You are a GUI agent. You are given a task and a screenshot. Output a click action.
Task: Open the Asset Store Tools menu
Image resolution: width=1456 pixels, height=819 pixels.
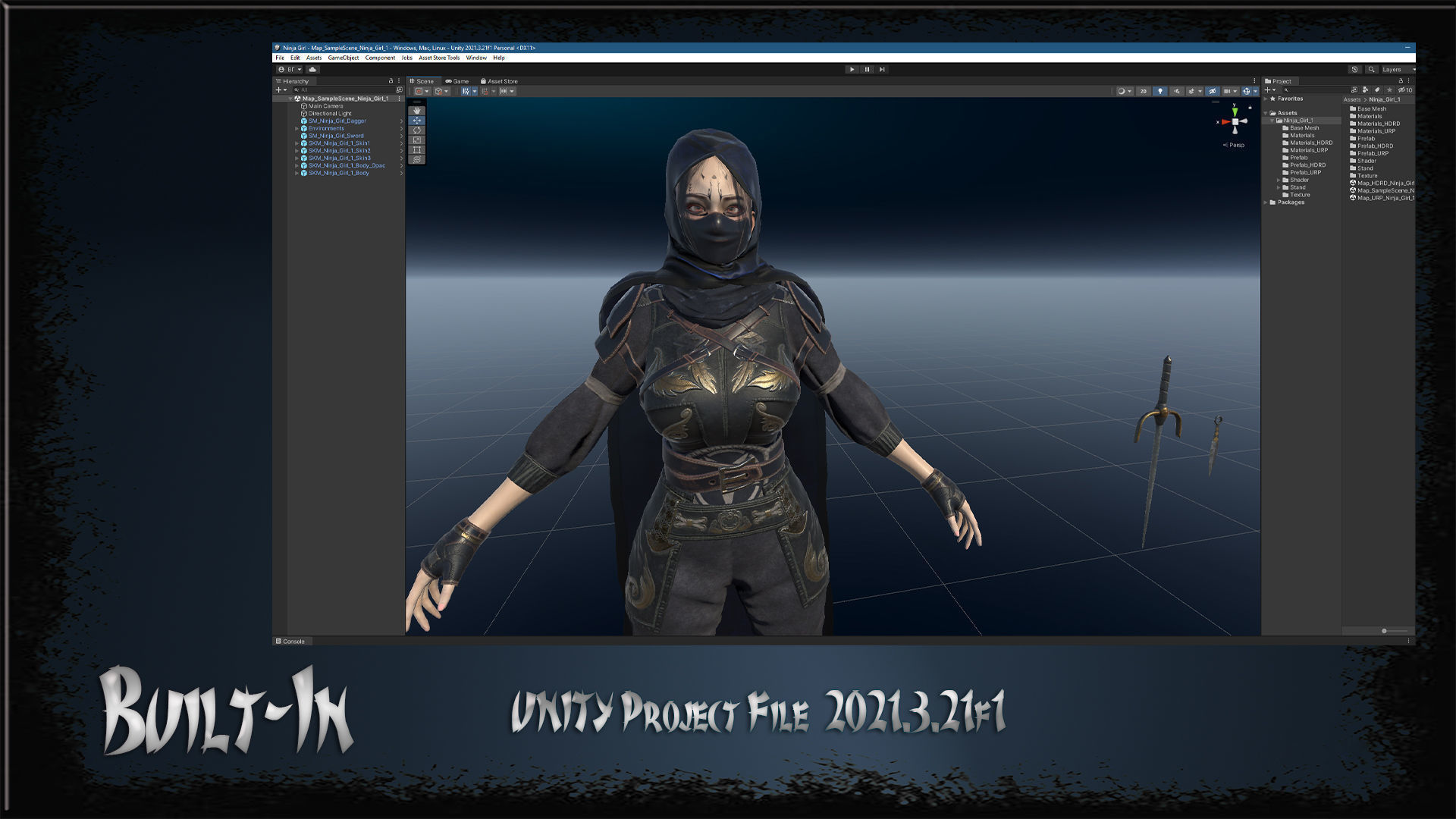pos(439,58)
